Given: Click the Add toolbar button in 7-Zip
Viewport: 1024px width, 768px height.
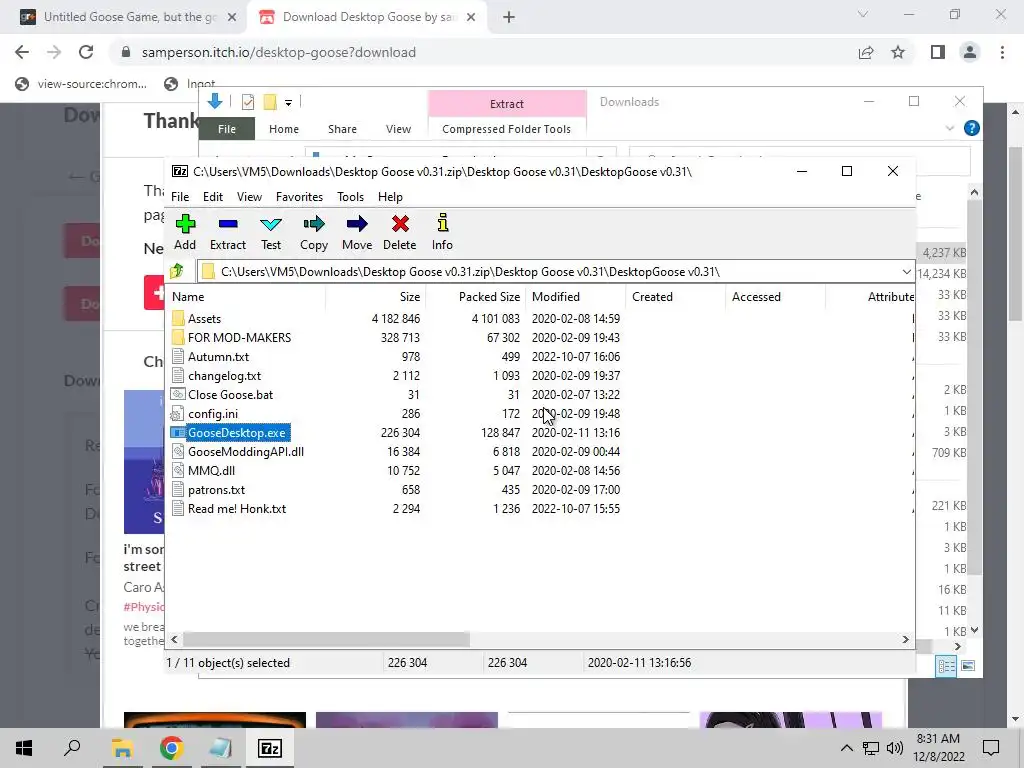Looking at the screenshot, I should tap(185, 232).
